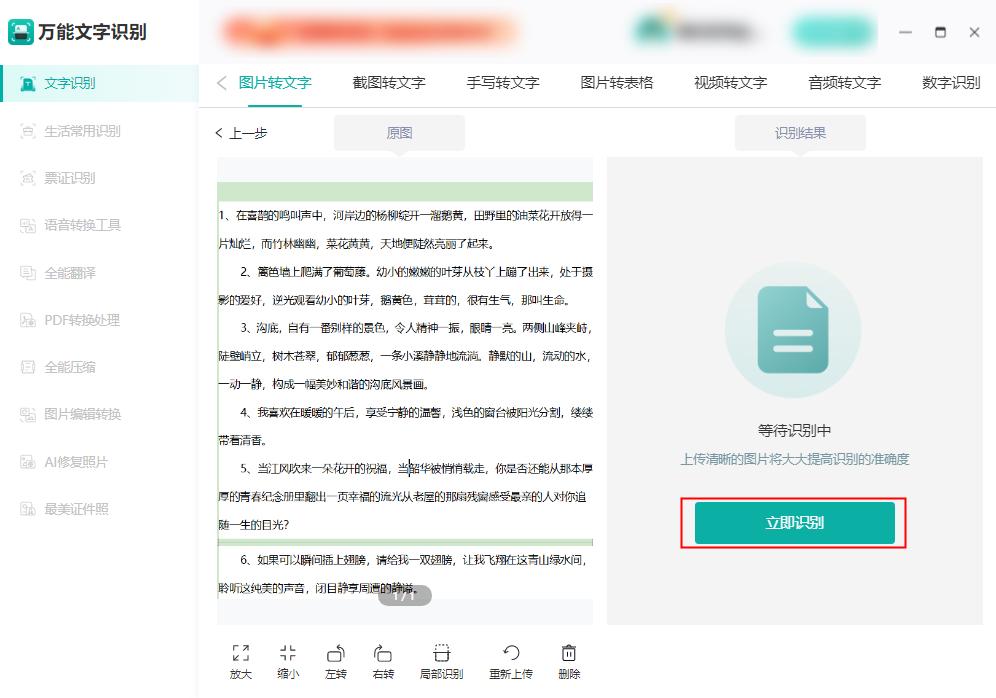Select the 放大 (zoom in) tool

[240, 660]
